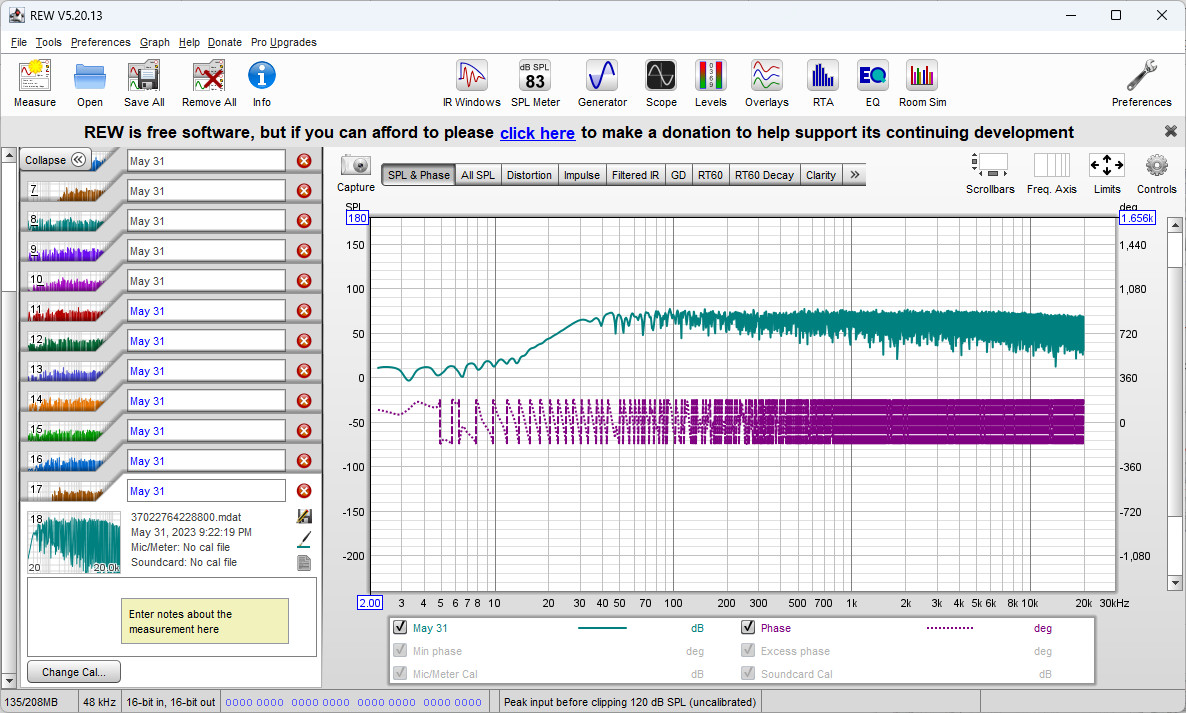Click the purple Phase legend line
Viewport: 1186px width, 713px height.
[x=950, y=628]
